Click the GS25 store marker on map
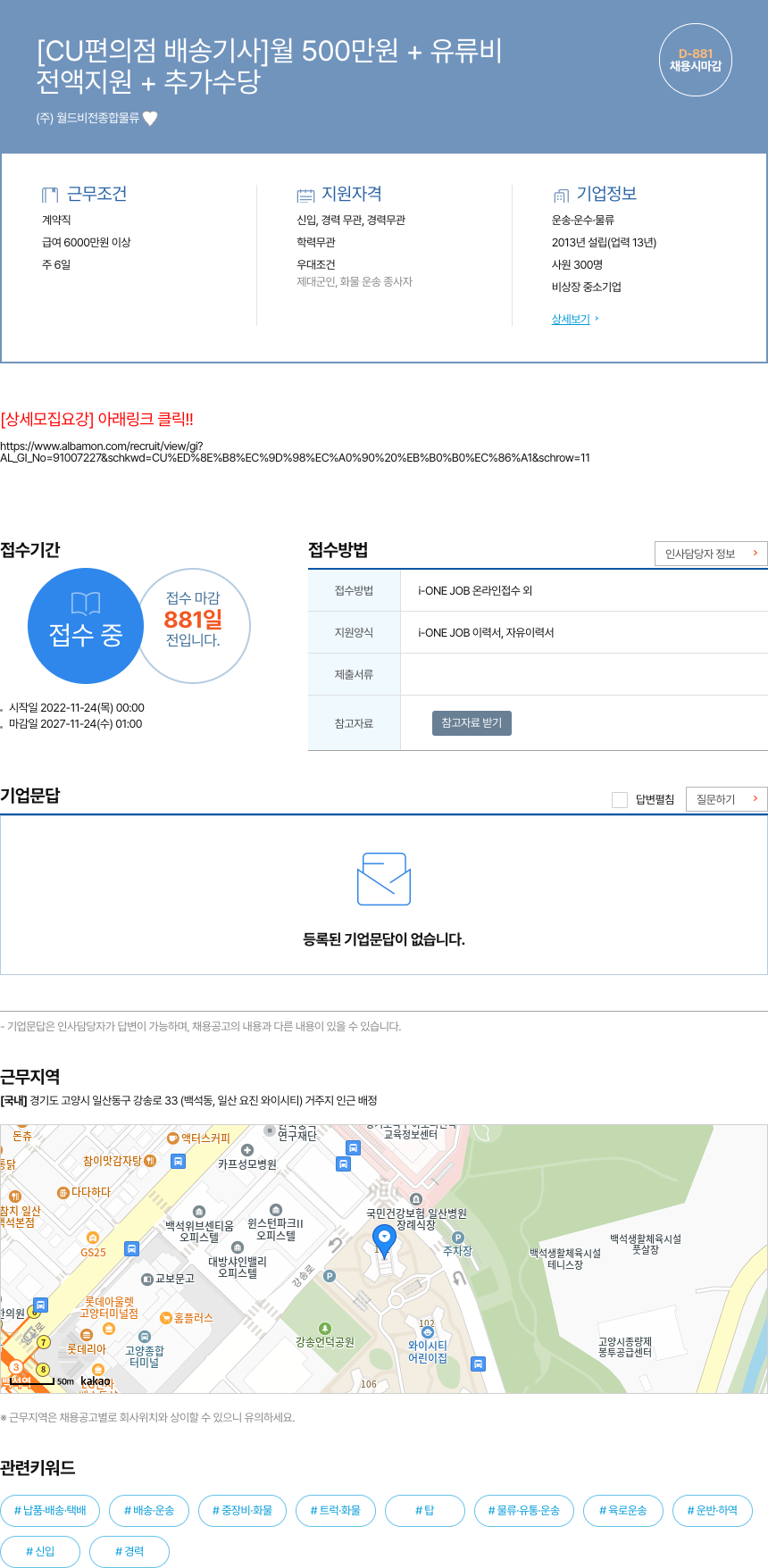 point(92,1238)
